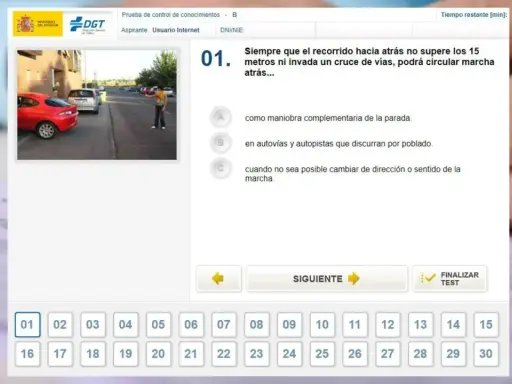
Task: Switch to question 14
Action: coord(453,324)
